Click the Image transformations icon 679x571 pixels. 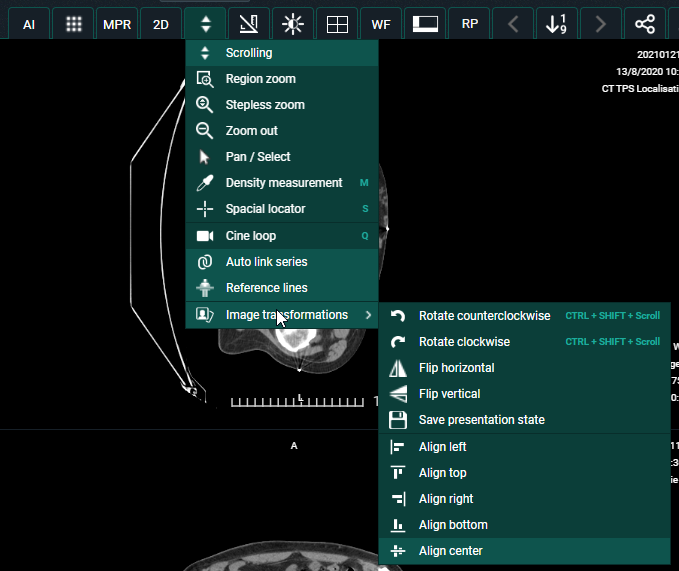pyautogui.click(x=205, y=315)
